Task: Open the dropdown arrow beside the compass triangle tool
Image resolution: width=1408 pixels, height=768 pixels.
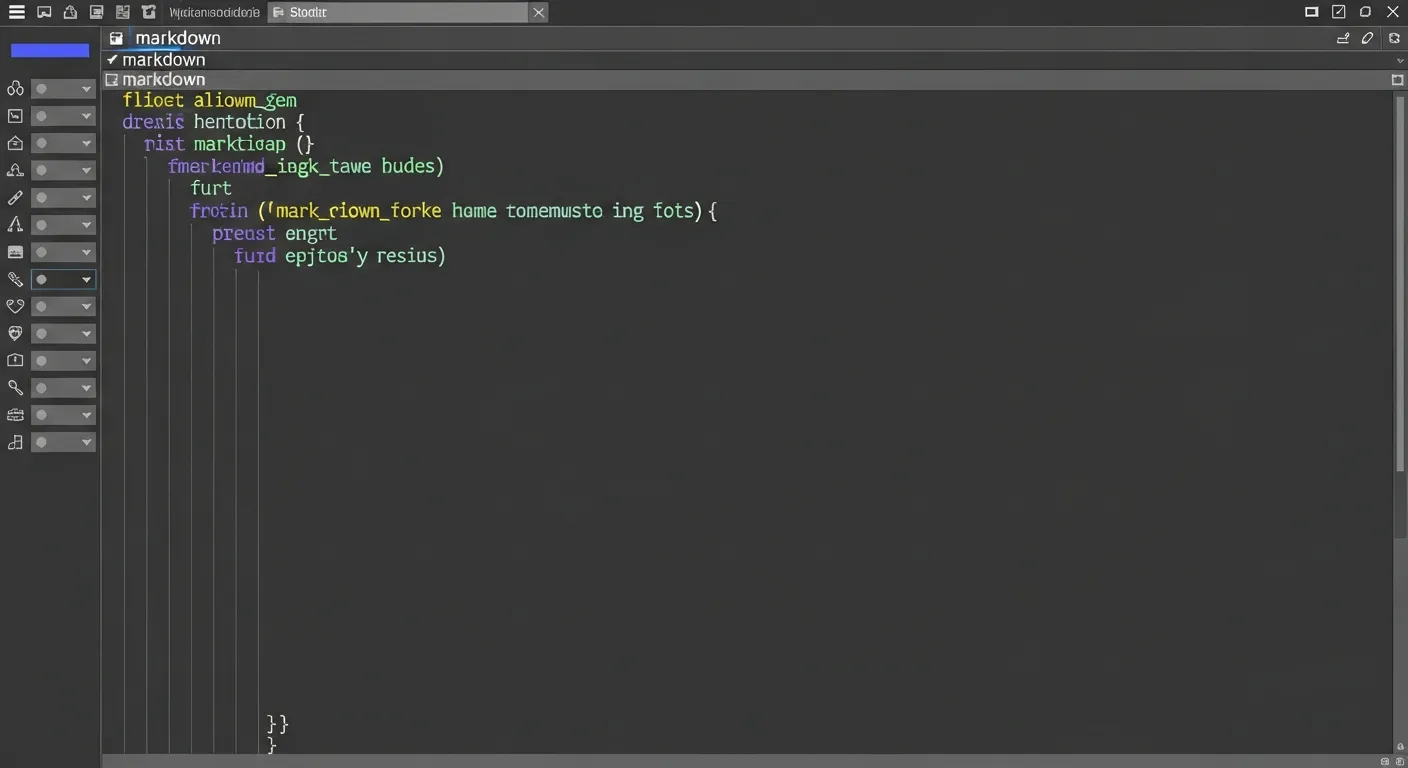Action: [x=87, y=225]
